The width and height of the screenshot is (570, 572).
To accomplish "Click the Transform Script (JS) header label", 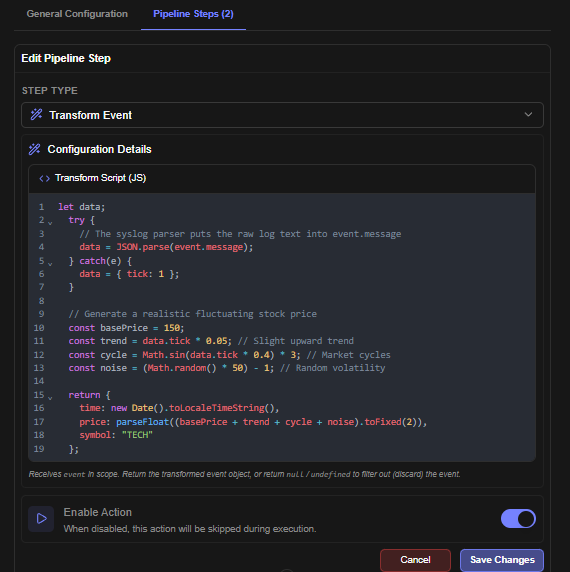I will coord(100,178).
